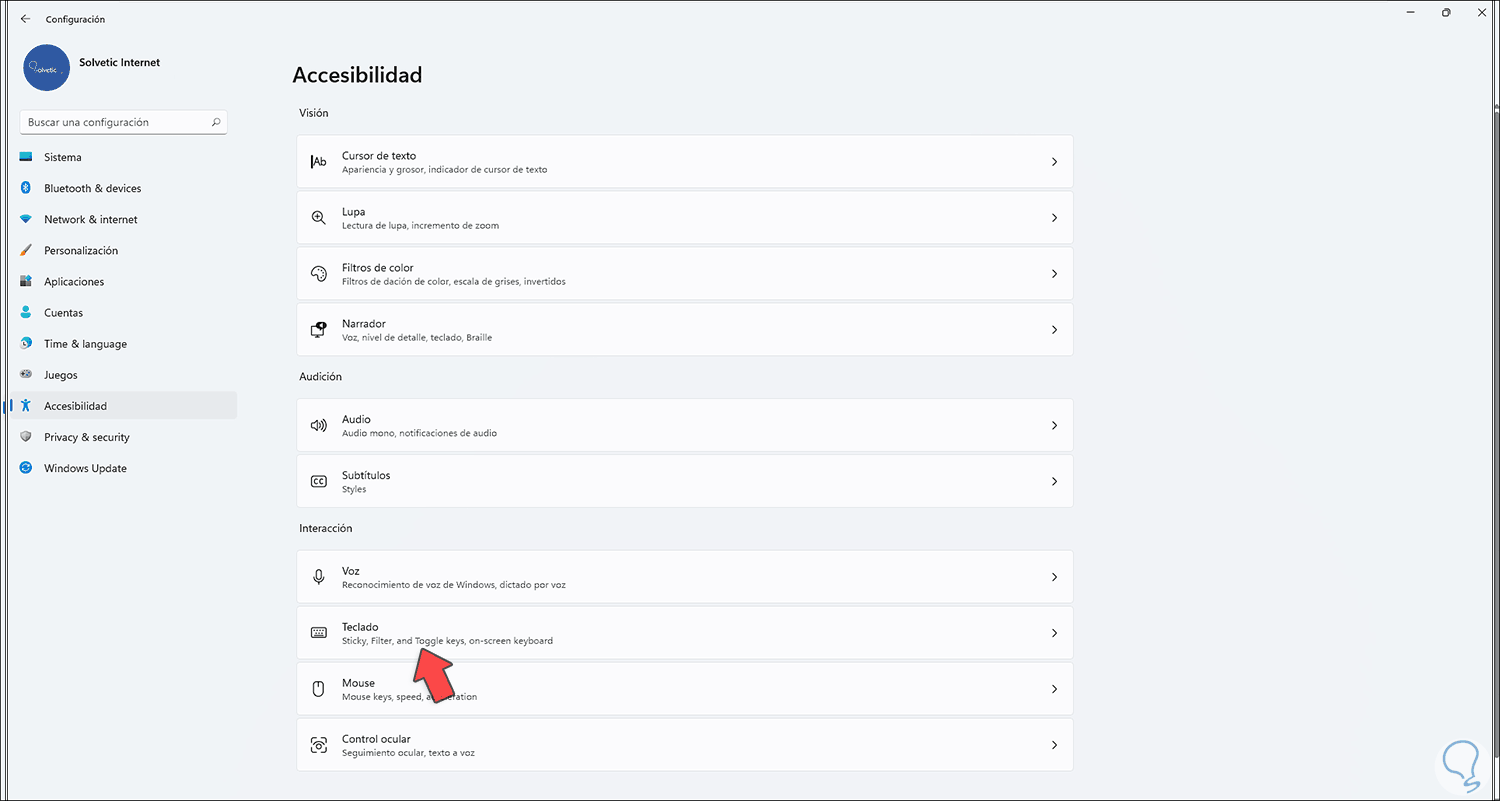Click the Narrador screen icon
Viewport: 1500px width, 801px height.
point(319,329)
